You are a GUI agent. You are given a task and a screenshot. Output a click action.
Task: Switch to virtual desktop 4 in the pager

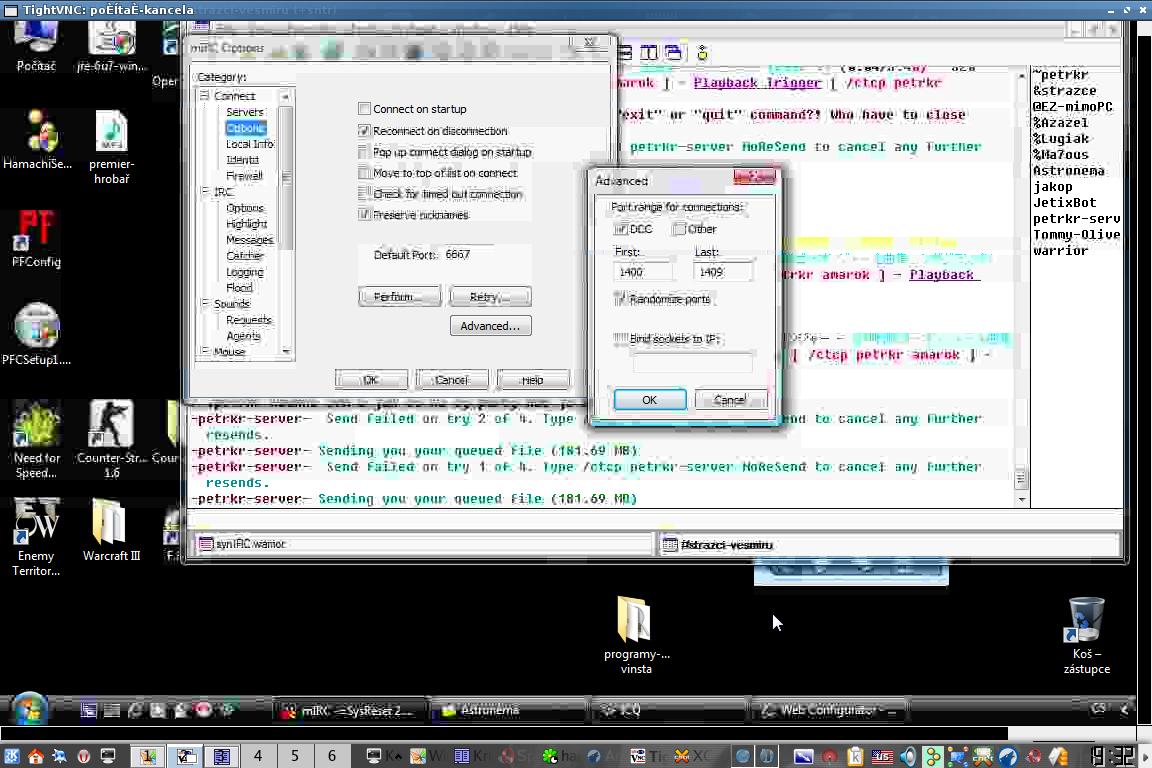[258, 756]
